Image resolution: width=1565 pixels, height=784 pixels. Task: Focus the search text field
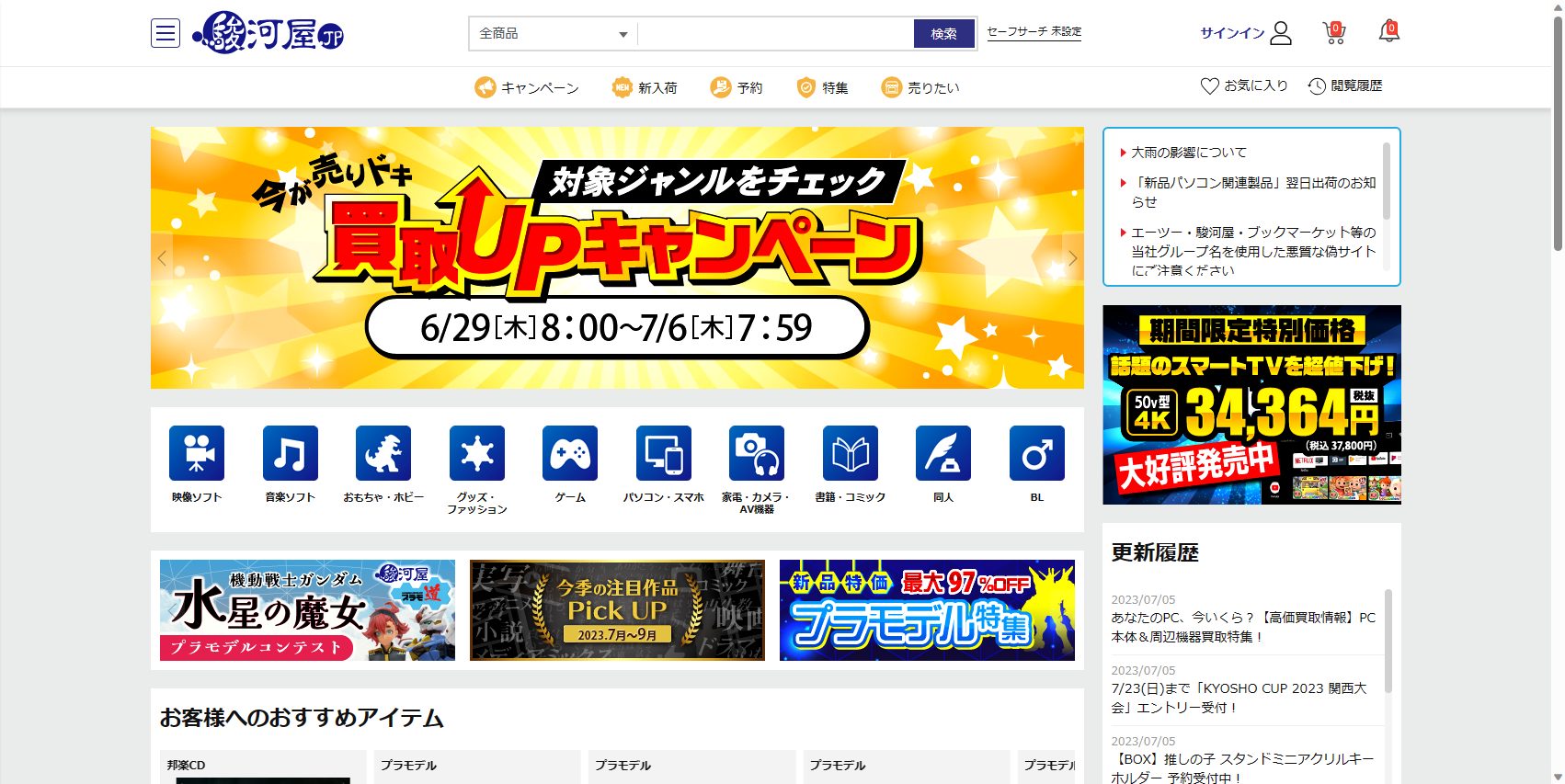(776, 34)
